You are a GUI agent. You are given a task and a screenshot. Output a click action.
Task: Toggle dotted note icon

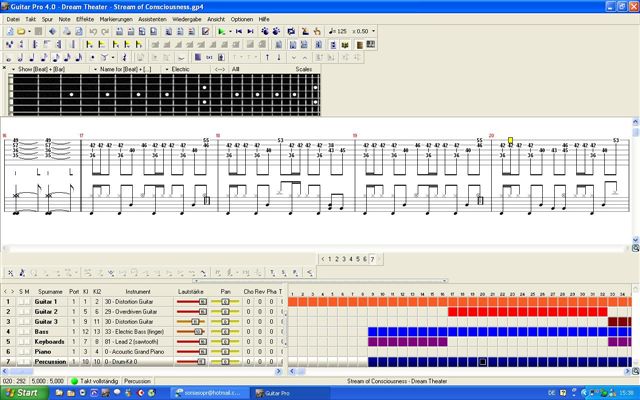93,58
